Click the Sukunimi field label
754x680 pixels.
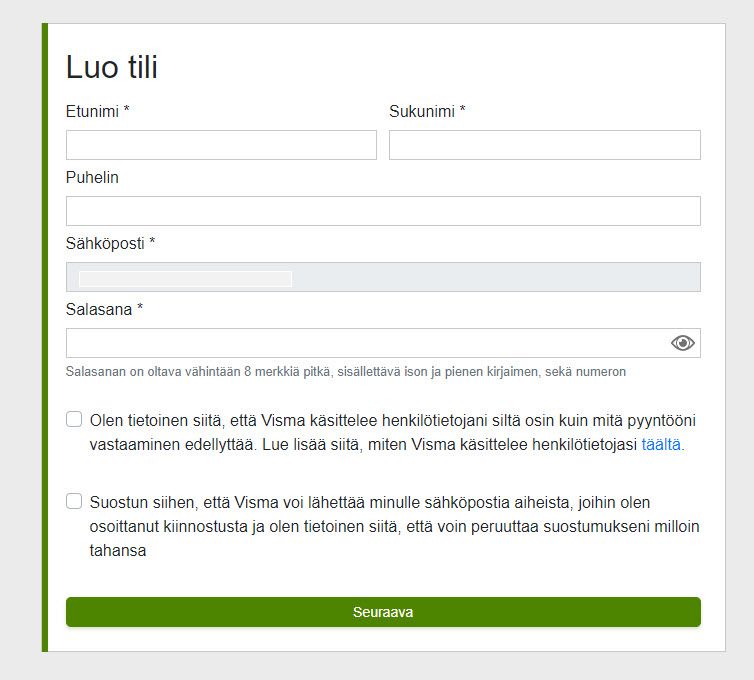(427, 111)
